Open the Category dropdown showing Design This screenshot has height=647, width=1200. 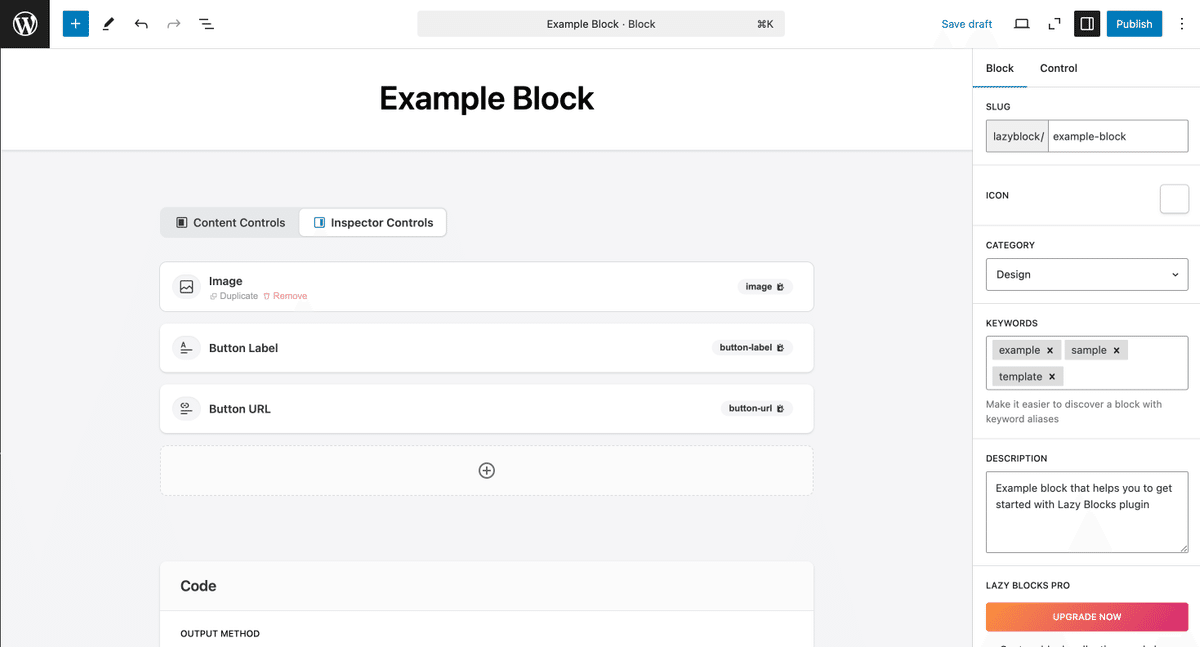click(x=1087, y=274)
